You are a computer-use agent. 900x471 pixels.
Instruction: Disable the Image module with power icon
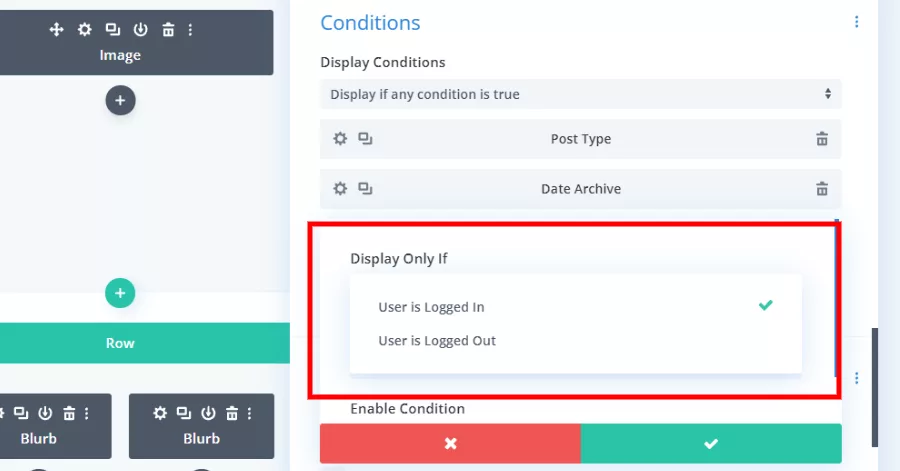click(x=141, y=29)
